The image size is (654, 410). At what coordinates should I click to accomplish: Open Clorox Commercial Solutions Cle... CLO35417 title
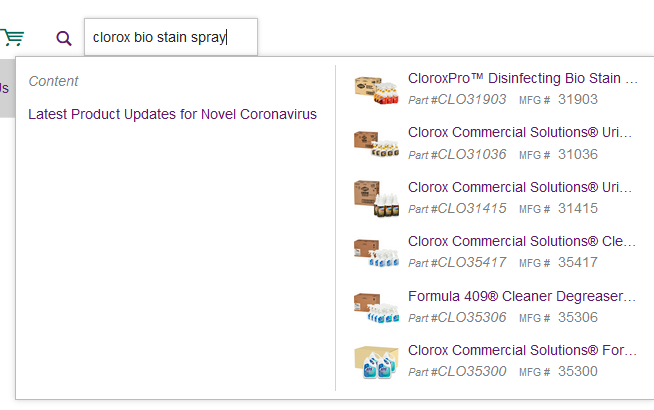point(521,241)
